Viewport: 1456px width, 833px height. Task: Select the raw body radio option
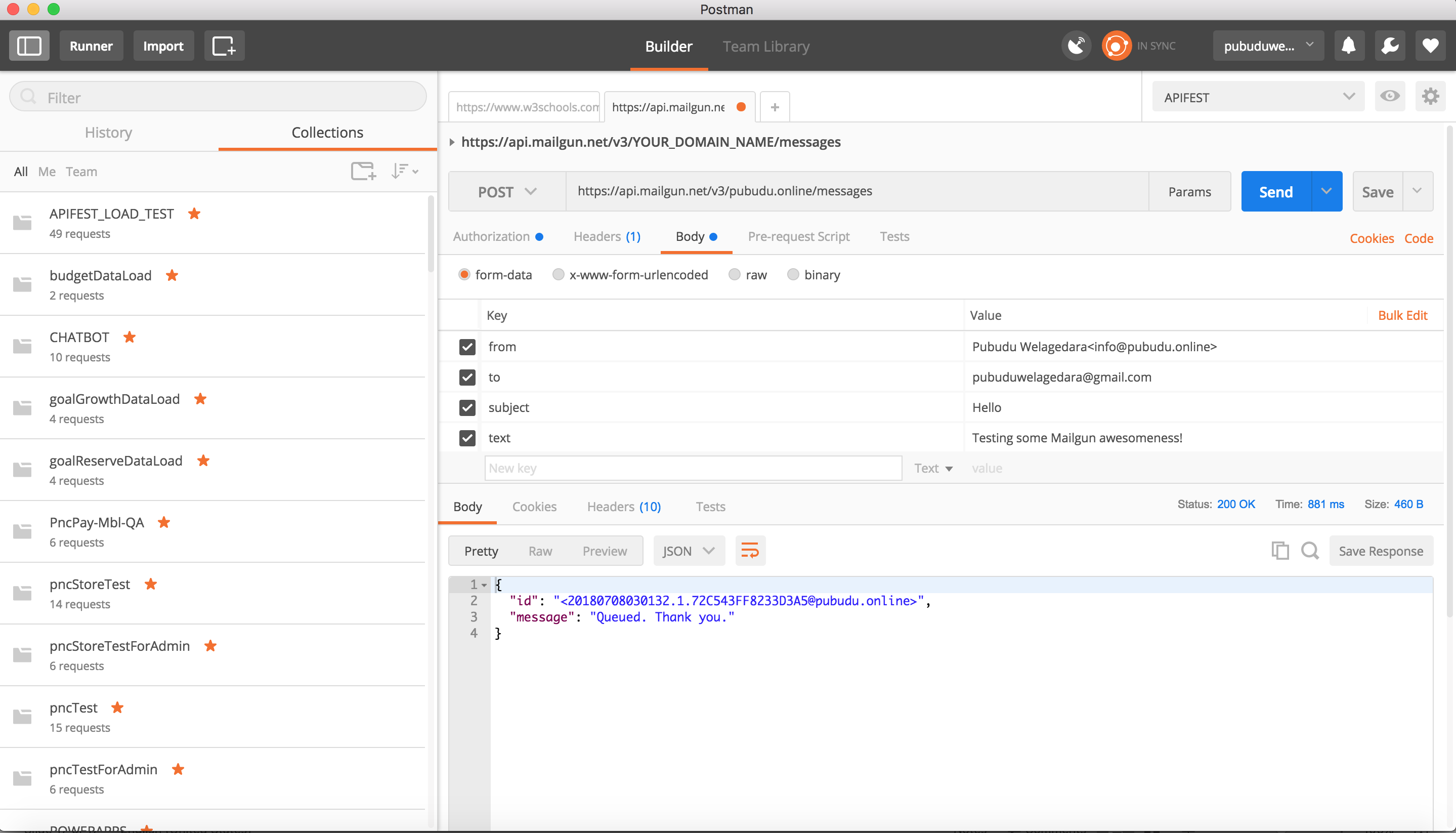[734, 275]
